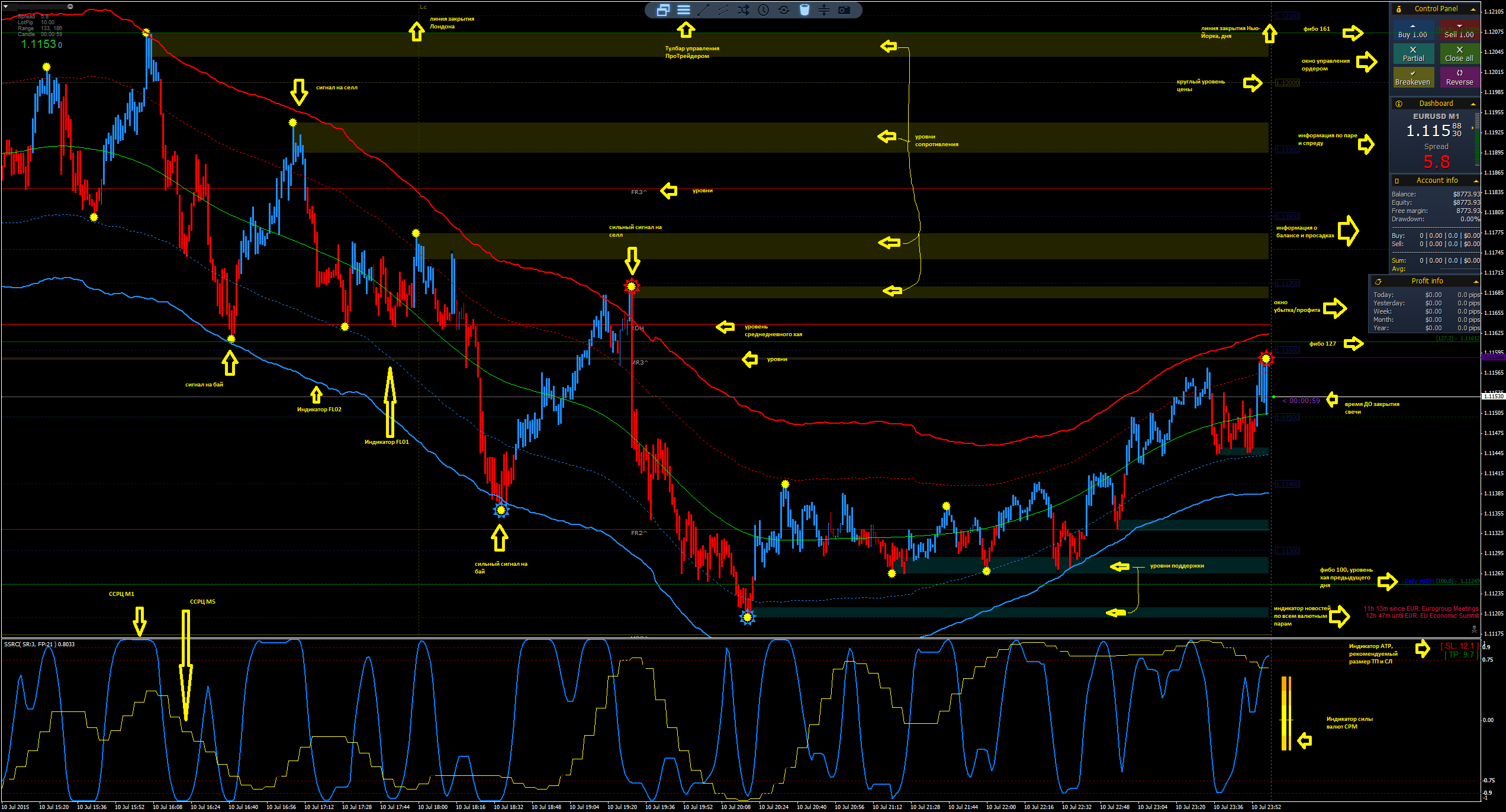The width and height of the screenshot is (1506, 812).
Task: Click the Equity row in Account info
Action: [1436, 202]
